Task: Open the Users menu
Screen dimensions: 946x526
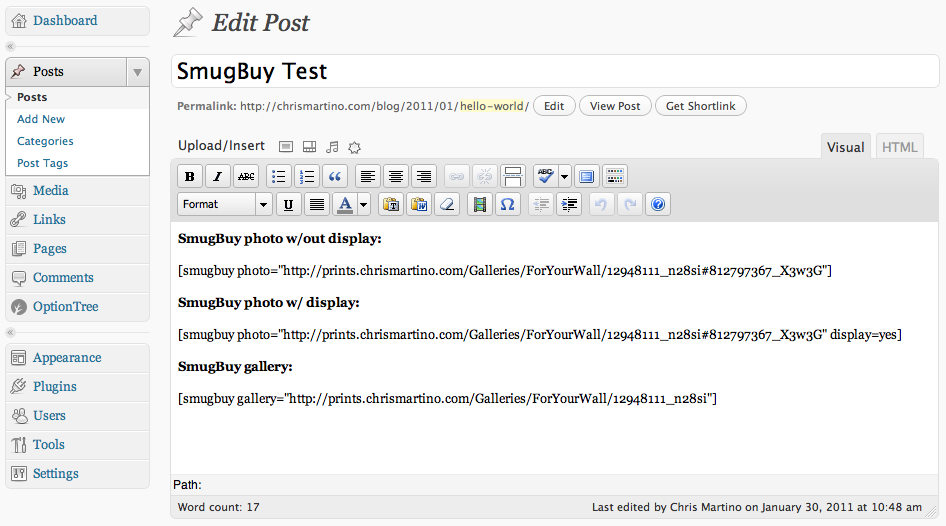Action: 77,416
